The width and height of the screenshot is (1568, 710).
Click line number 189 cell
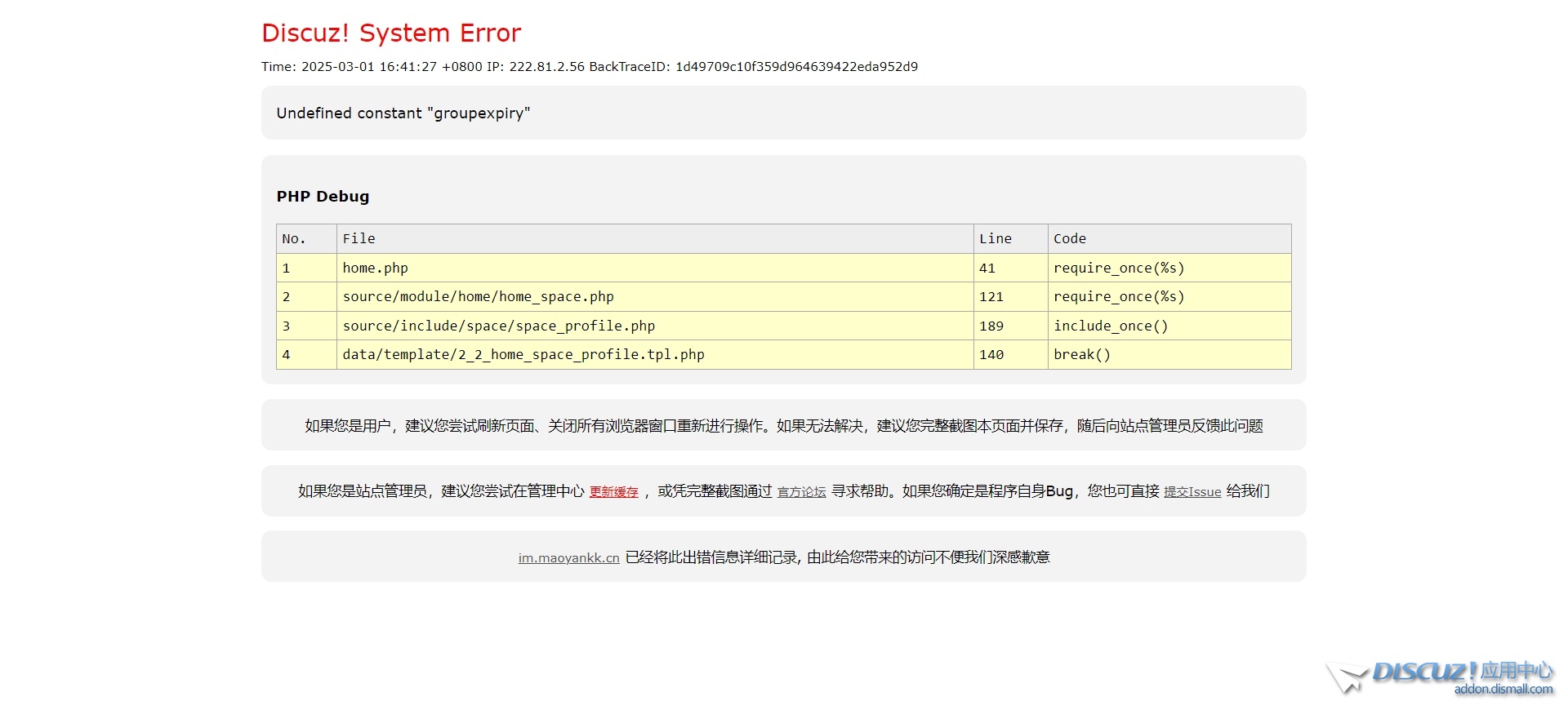tap(1011, 326)
